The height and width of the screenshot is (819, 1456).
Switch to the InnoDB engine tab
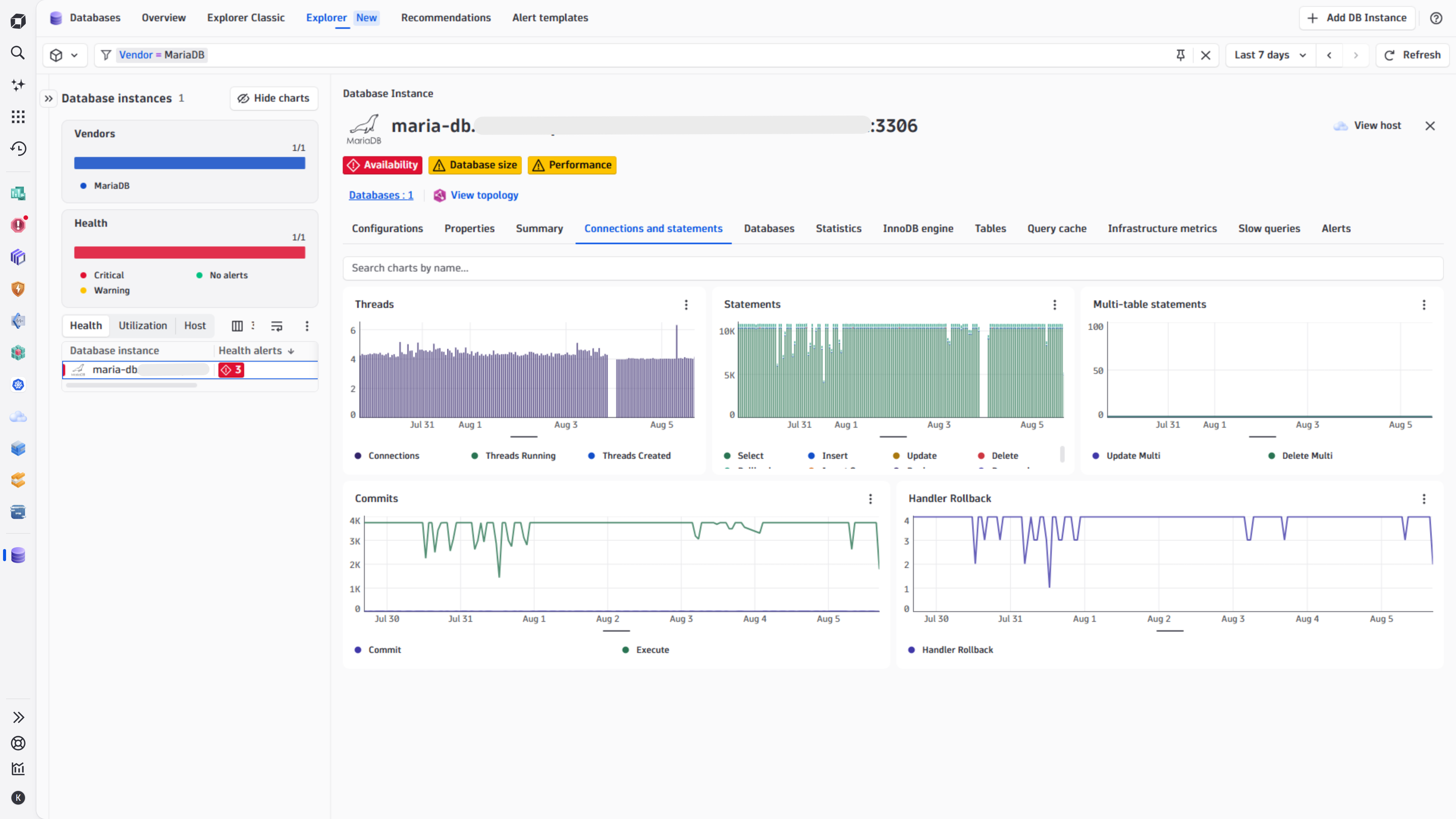click(918, 228)
